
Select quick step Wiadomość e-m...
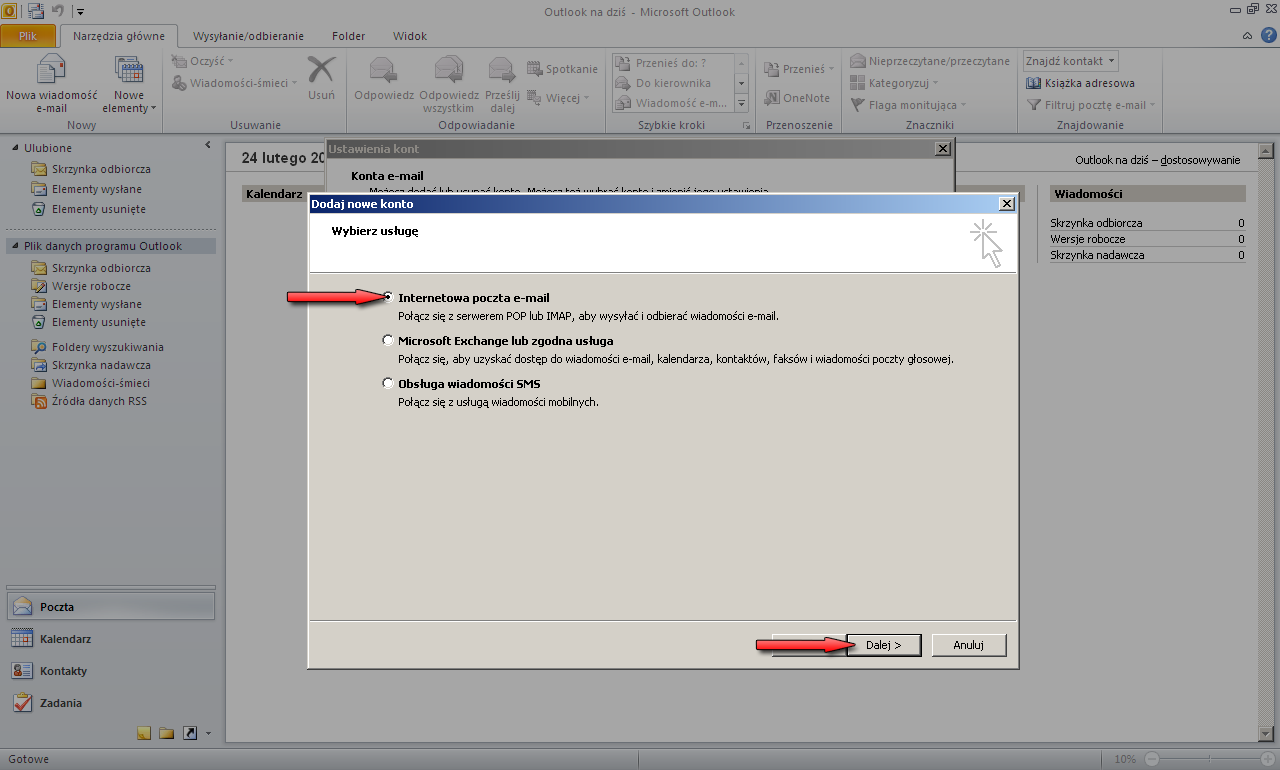pos(672,103)
